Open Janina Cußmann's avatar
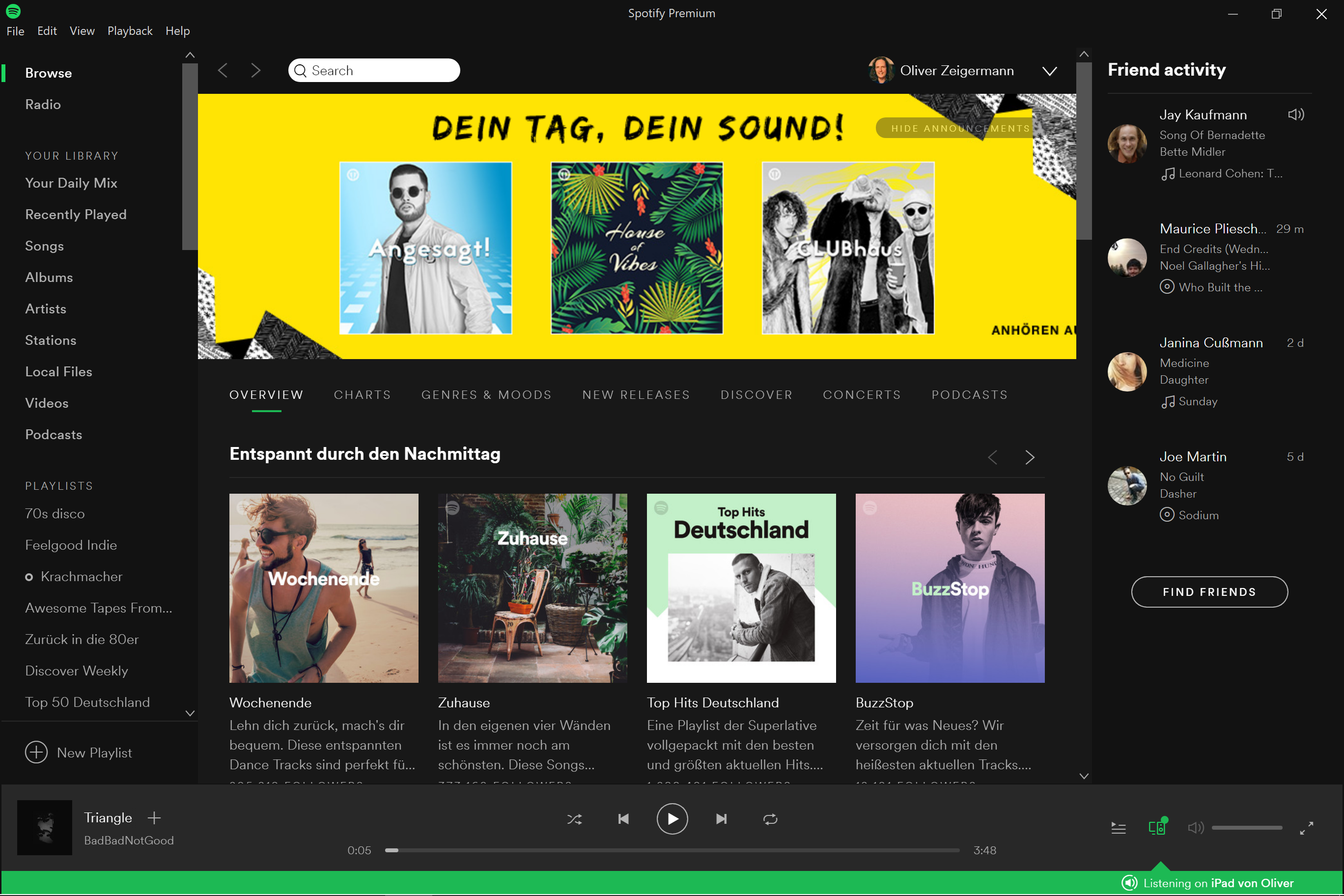Screen dimensions: 1344x896 [x=1127, y=371]
